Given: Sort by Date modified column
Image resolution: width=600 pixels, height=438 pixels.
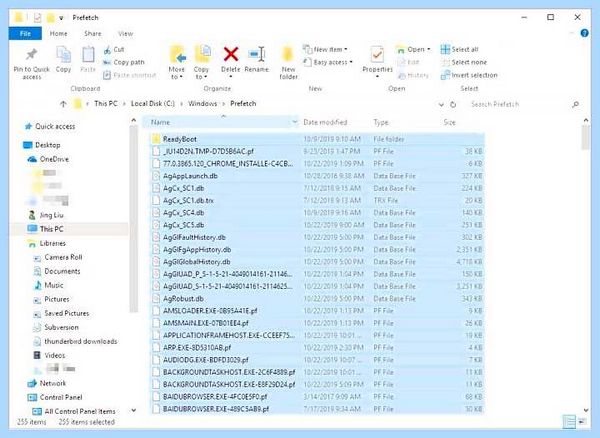Looking at the screenshot, I should pos(325,122).
